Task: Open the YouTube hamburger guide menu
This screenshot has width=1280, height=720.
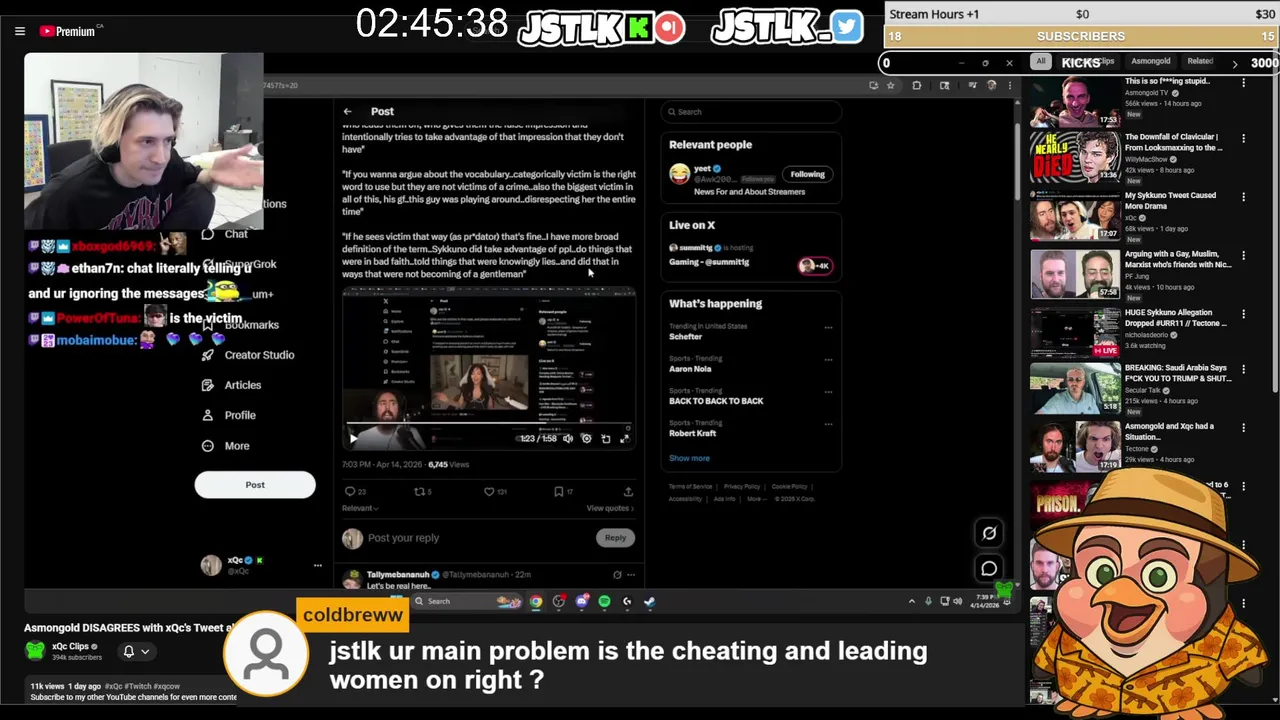Action: tap(19, 31)
